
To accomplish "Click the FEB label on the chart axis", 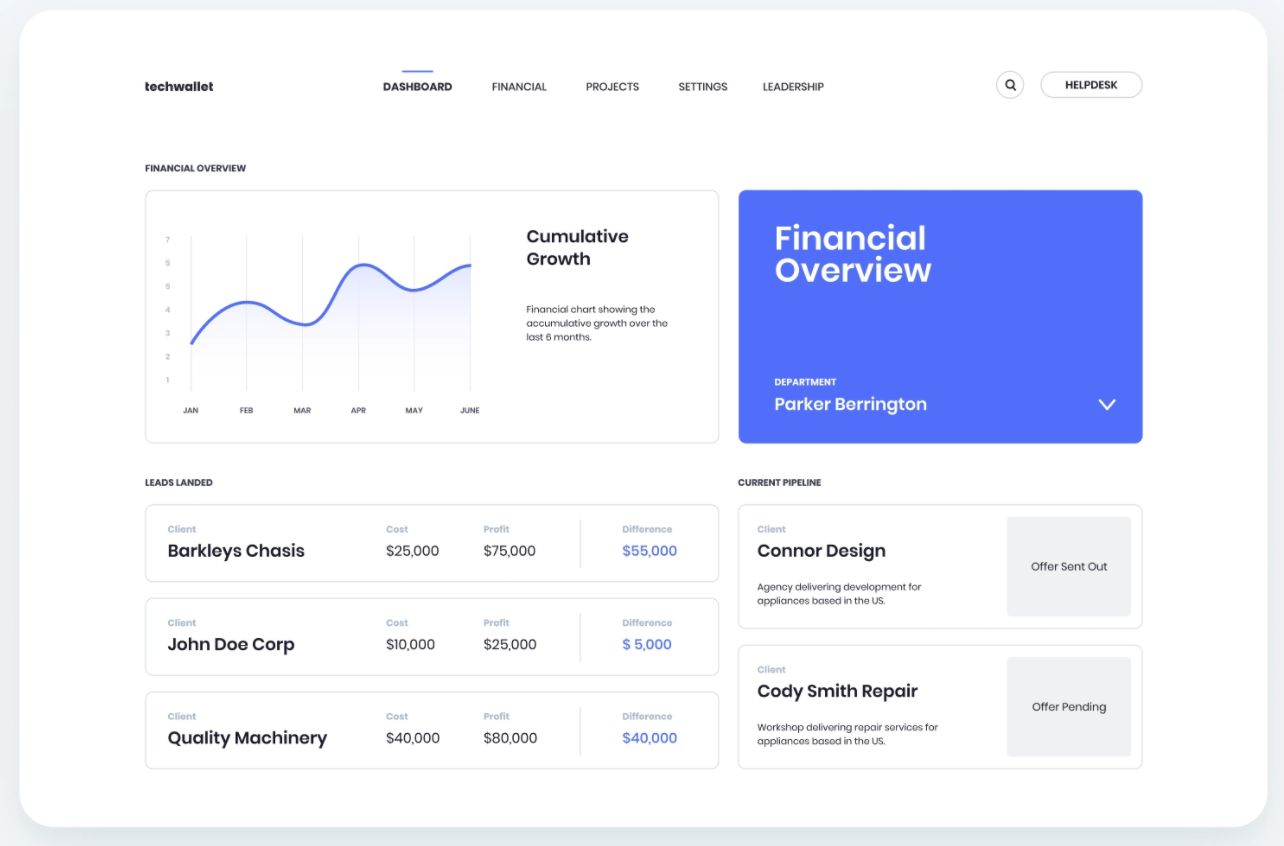I will (x=246, y=410).
